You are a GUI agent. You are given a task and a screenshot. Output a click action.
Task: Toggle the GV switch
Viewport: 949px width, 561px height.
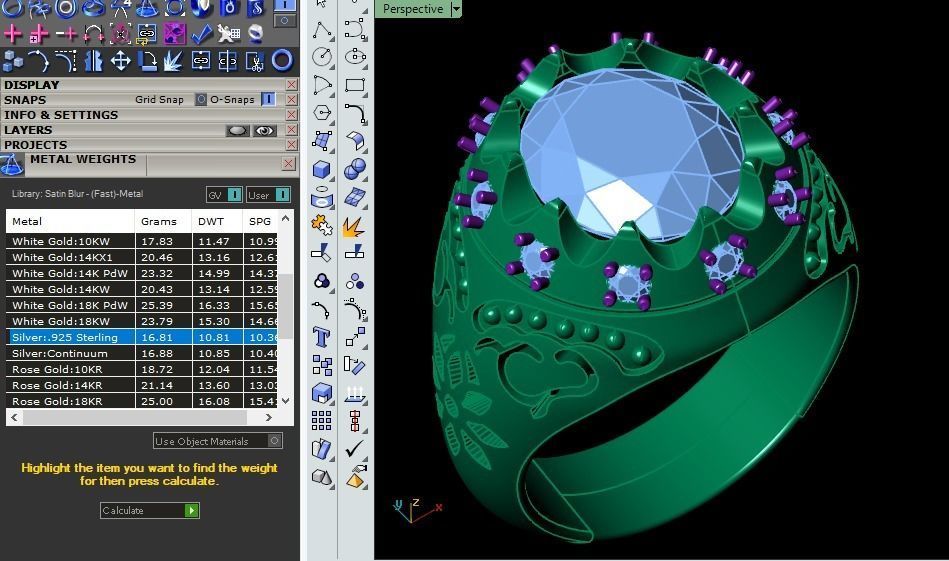[x=234, y=195]
